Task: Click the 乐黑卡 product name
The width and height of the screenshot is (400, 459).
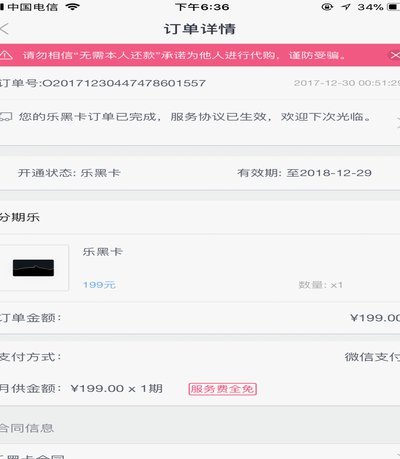Action: 103,252
